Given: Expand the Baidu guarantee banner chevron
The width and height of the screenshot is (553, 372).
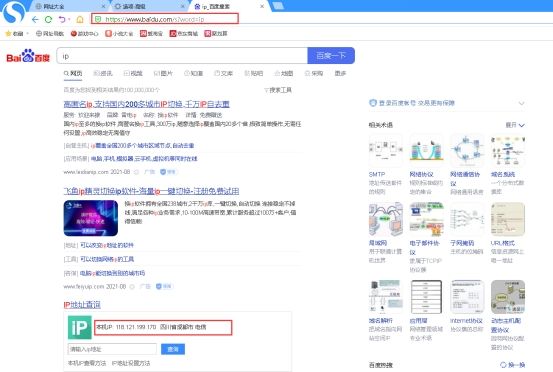Looking at the screenshot, I should 521,103.
